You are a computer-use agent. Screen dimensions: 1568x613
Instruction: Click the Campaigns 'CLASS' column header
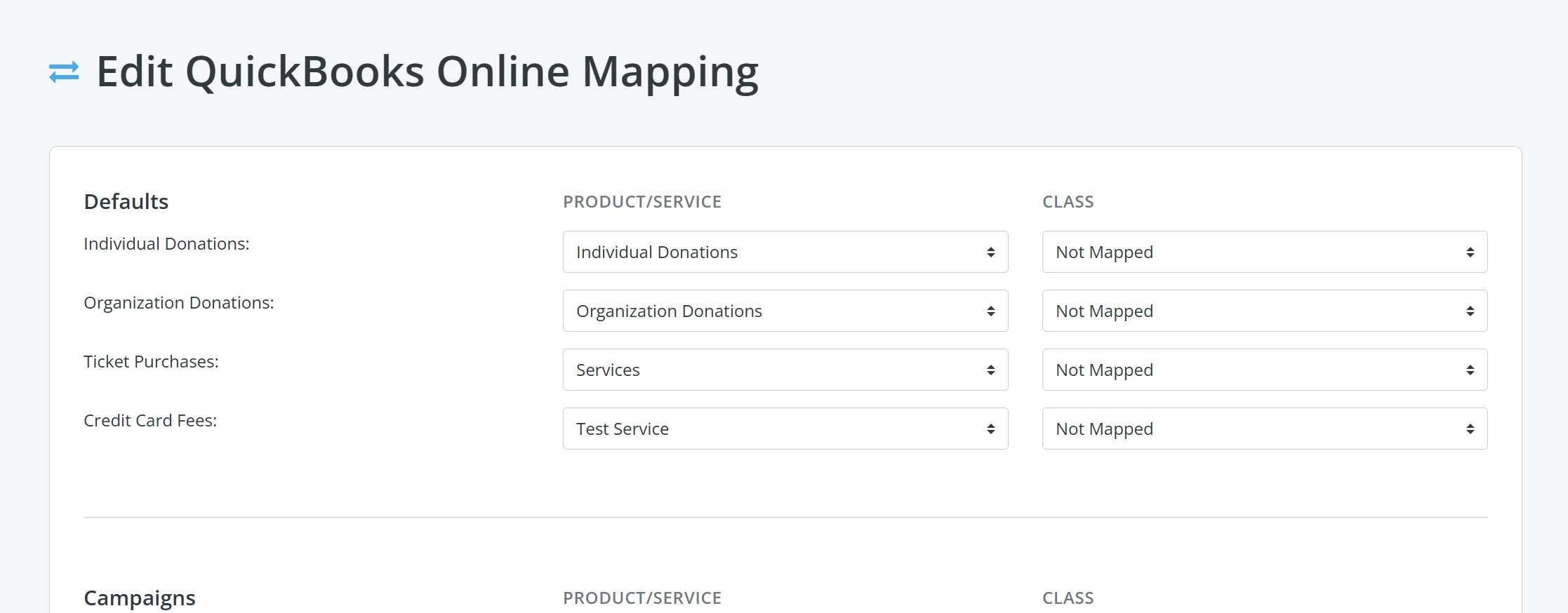point(1068,598)
